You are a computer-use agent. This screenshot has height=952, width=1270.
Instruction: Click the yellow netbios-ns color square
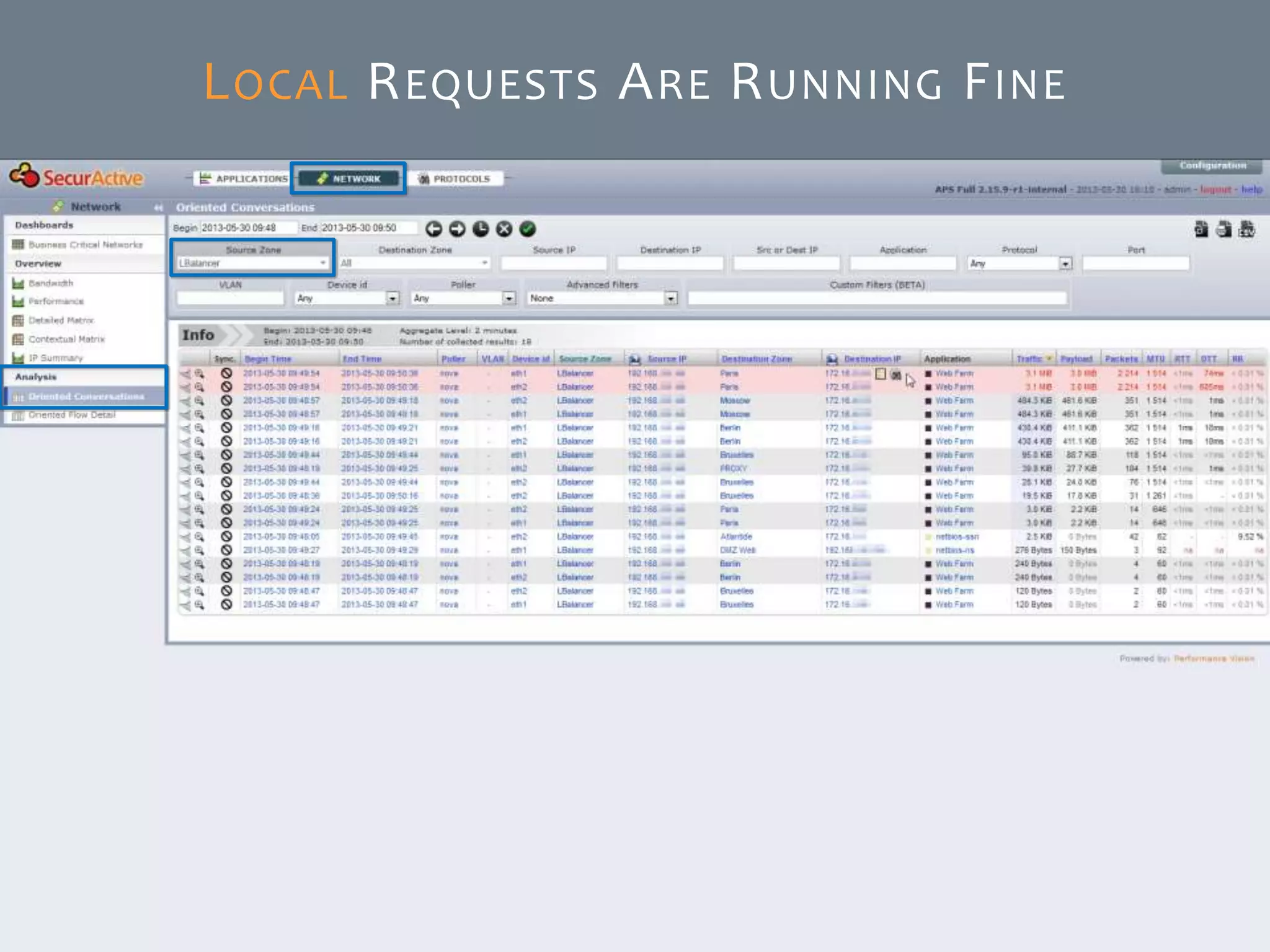928,551
